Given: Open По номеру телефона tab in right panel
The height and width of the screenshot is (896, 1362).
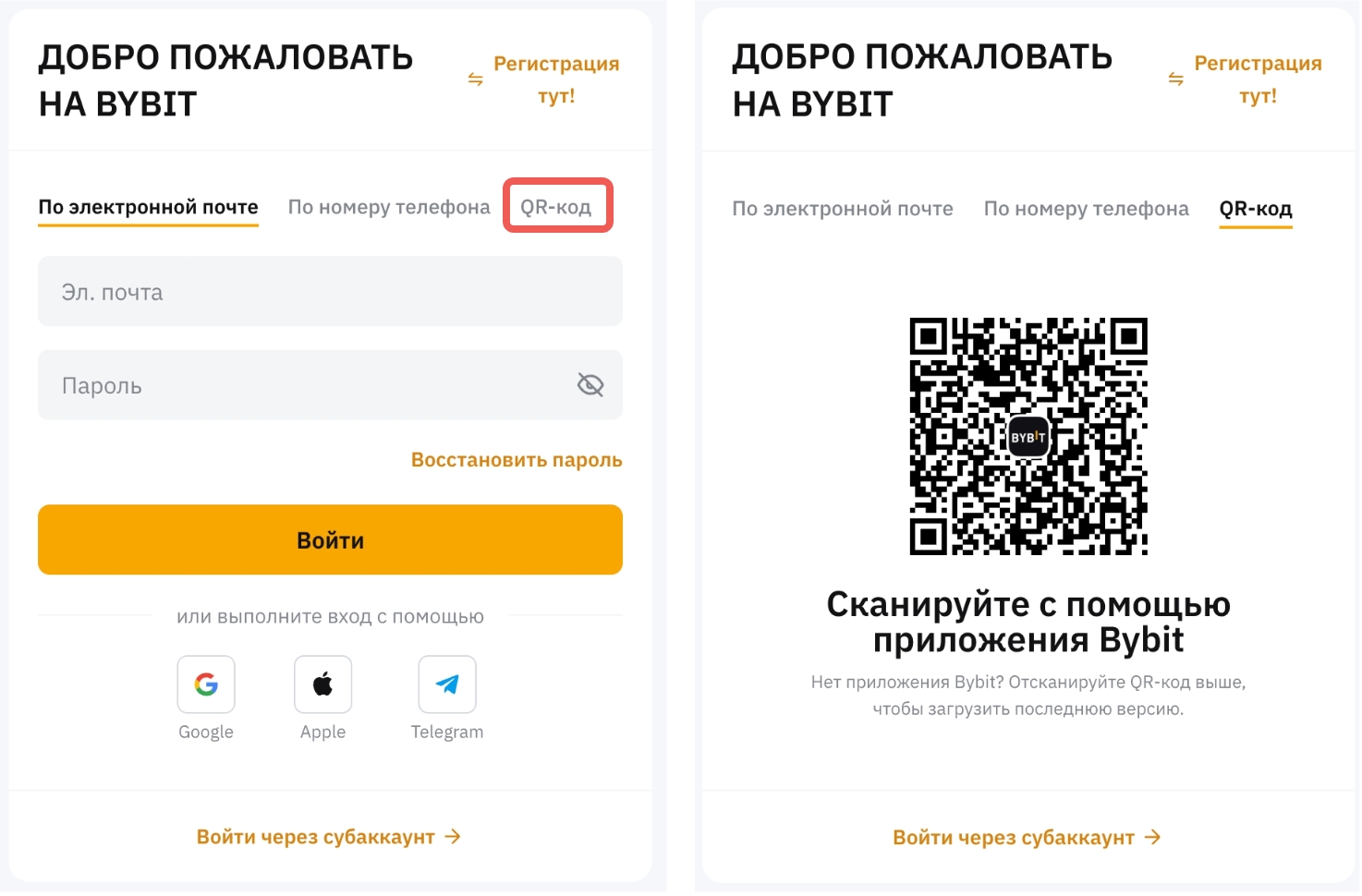Looking at the screenshot, I should (1087, 209).
